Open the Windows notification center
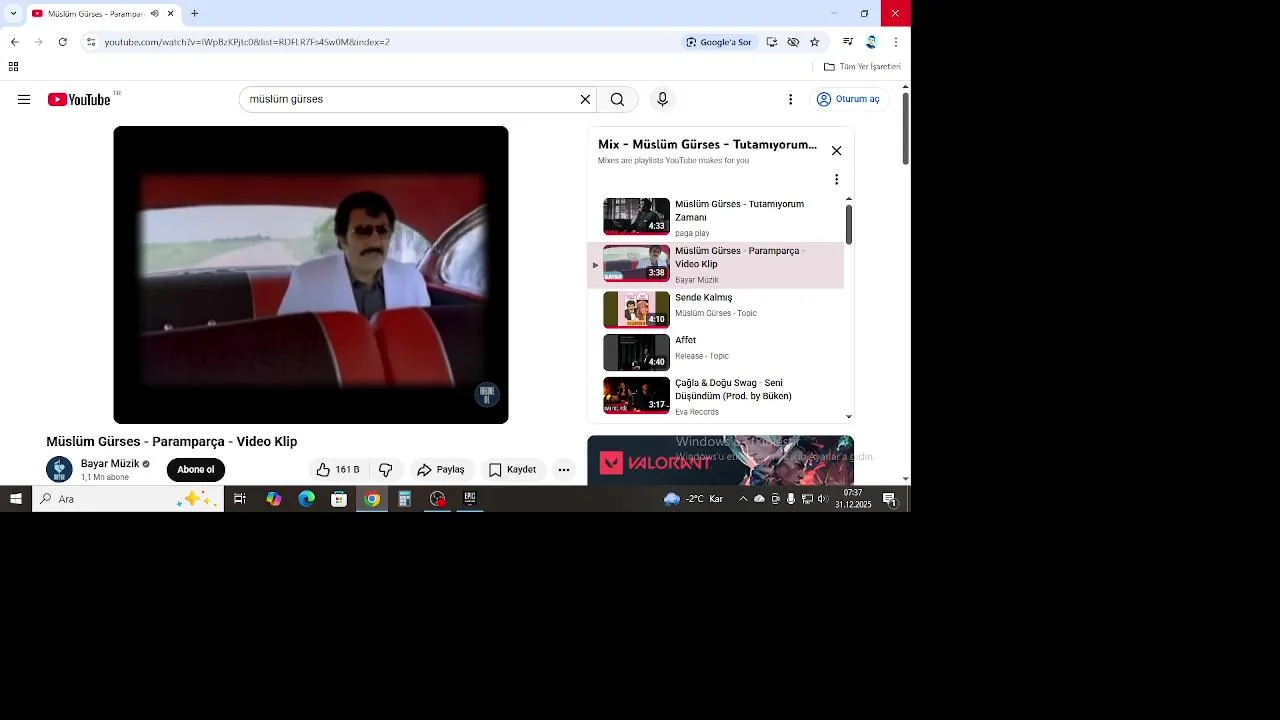 tap(890, 499)
